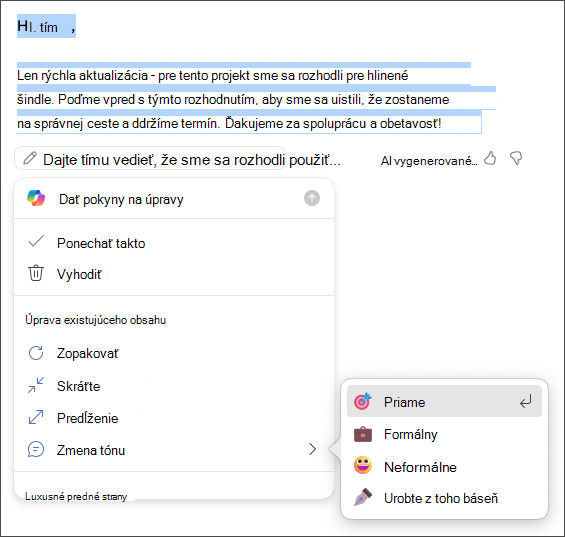Click the trash bin icon beside Vyhodiť
The height and width of the screenshot is (537, 565).
(36, 273)
